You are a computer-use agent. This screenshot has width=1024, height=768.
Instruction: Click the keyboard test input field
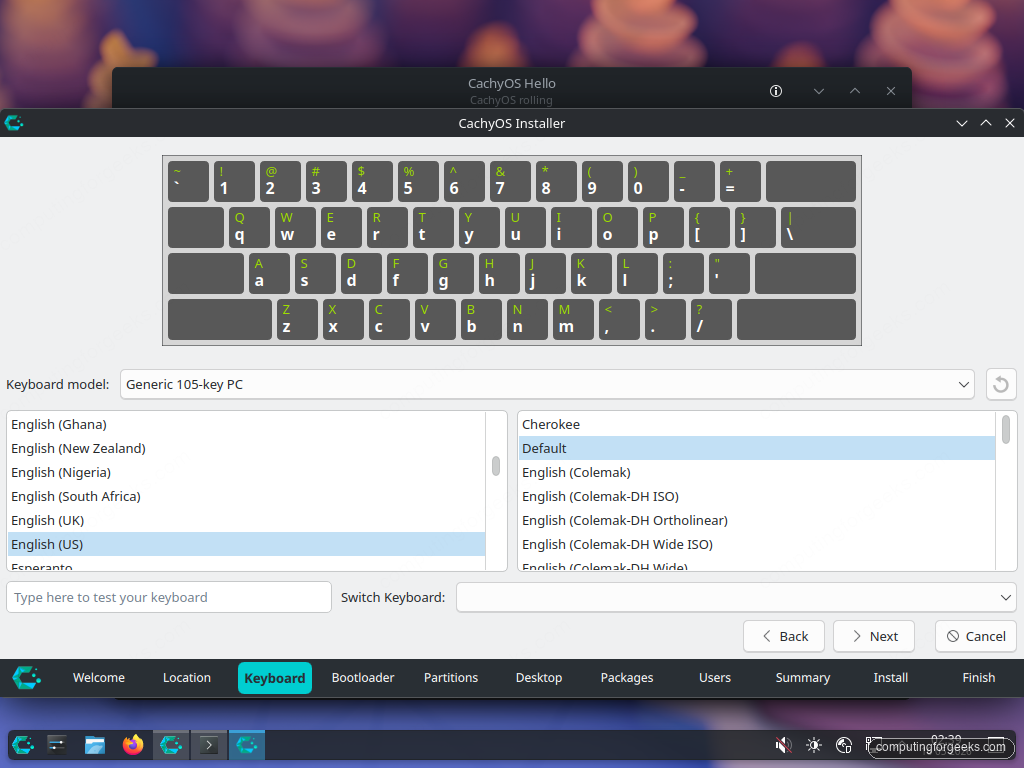[168, 597]
